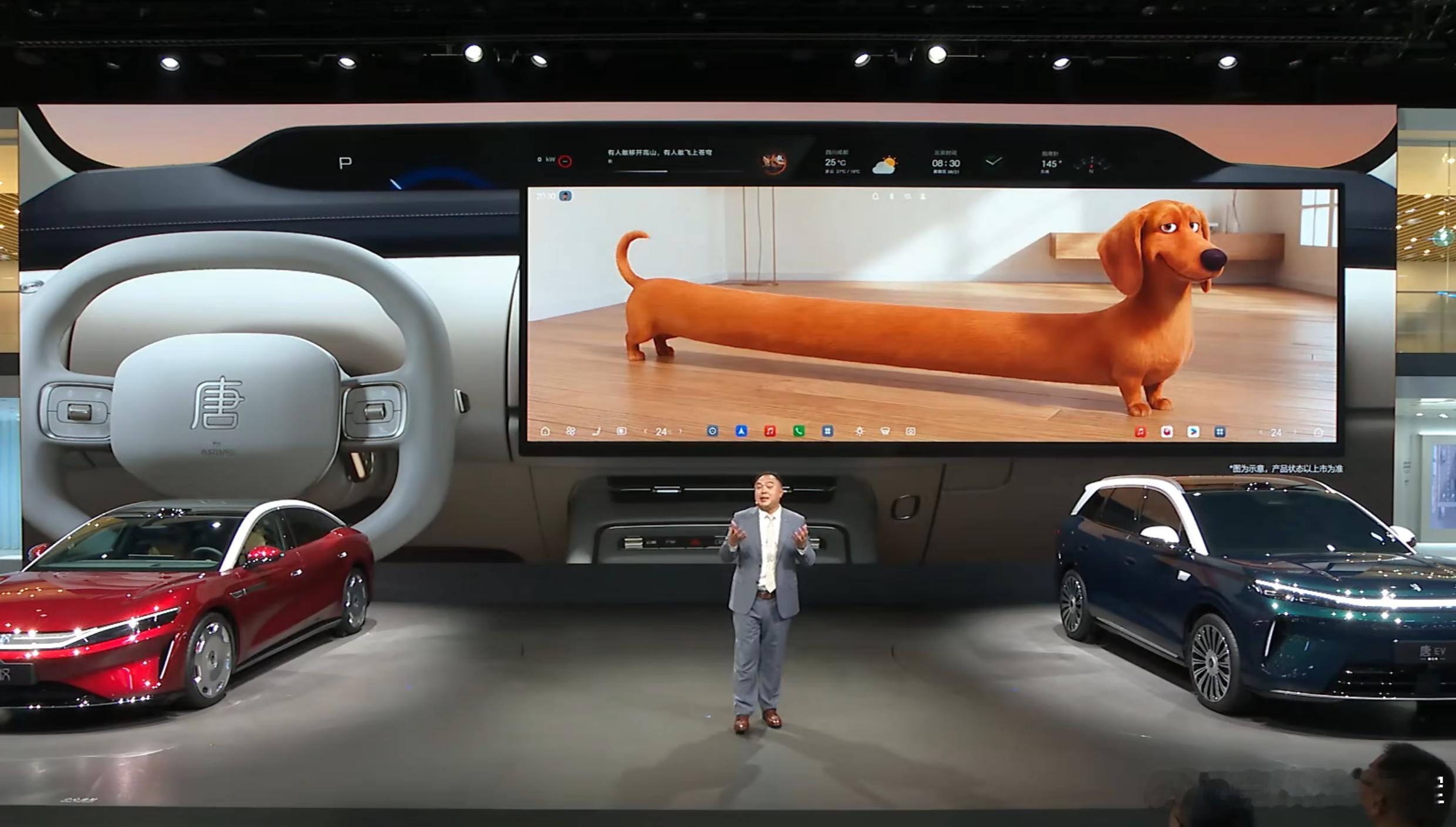Click the song lyric line on the top display

pyautogui.click(x=660, y=152)
